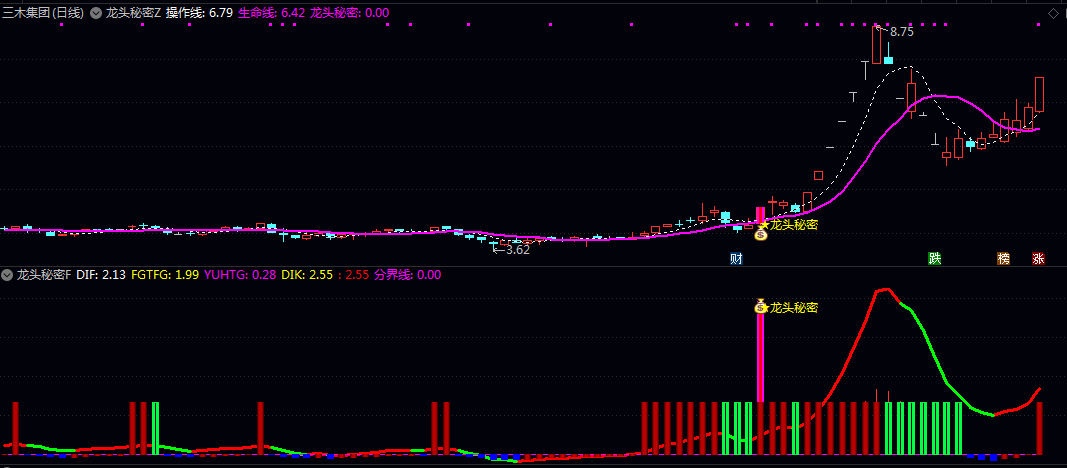Open the green 跌 event marker

pos(935,258)
